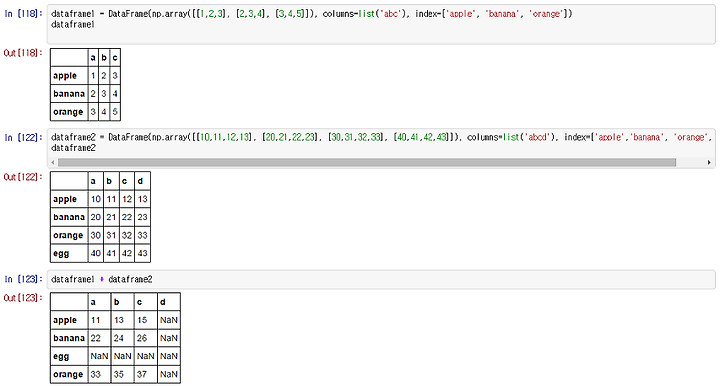Click the horizontal scrollbar thumb in cell 122
720x386 pixels.
[x=367, y=162]
